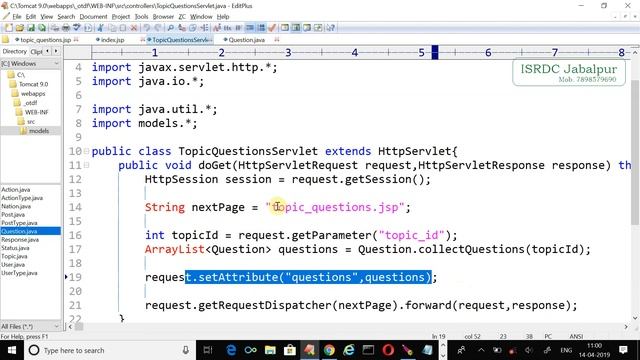Click the Replace toolbar icon
The image size is (640, 360).
pos(182,28)
